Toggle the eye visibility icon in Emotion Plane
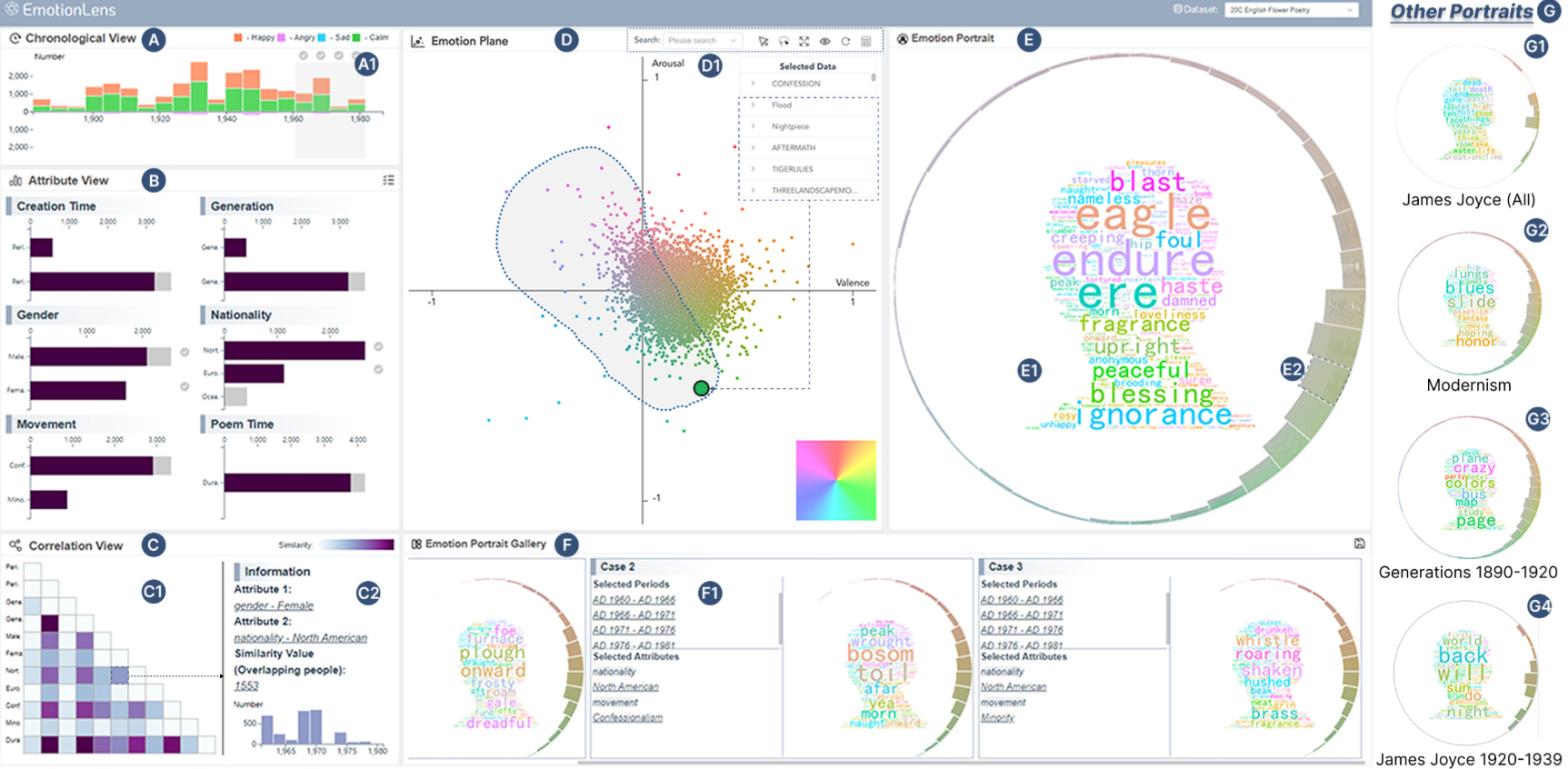Screen dimensions: 1568x769 point(825,41)
